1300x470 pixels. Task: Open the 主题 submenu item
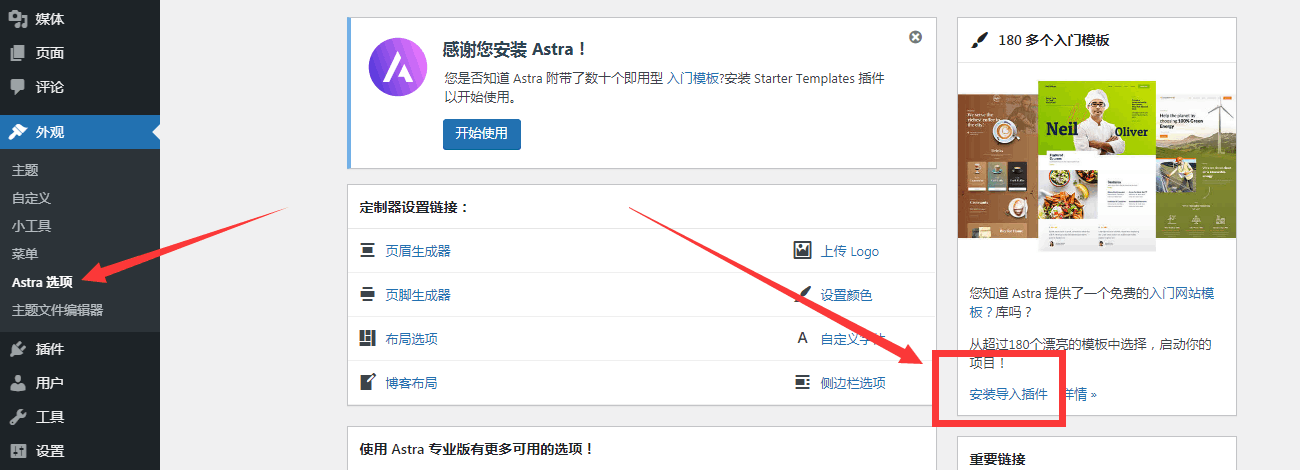25,170
